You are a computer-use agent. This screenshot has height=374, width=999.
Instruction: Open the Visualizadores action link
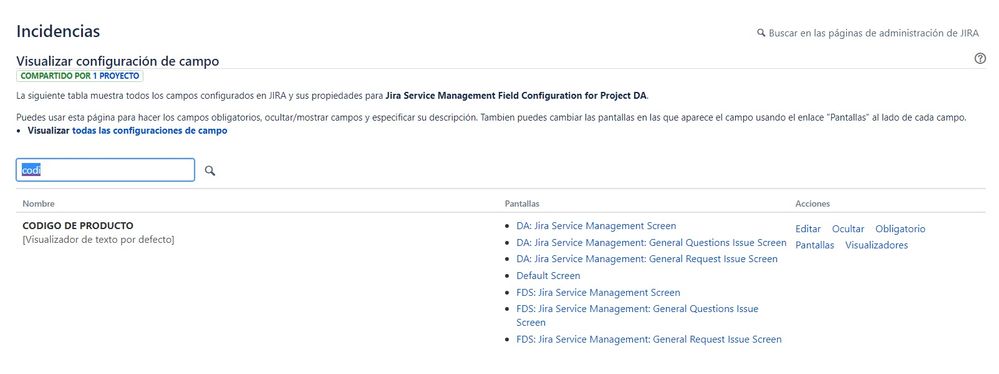click(876, 245)
